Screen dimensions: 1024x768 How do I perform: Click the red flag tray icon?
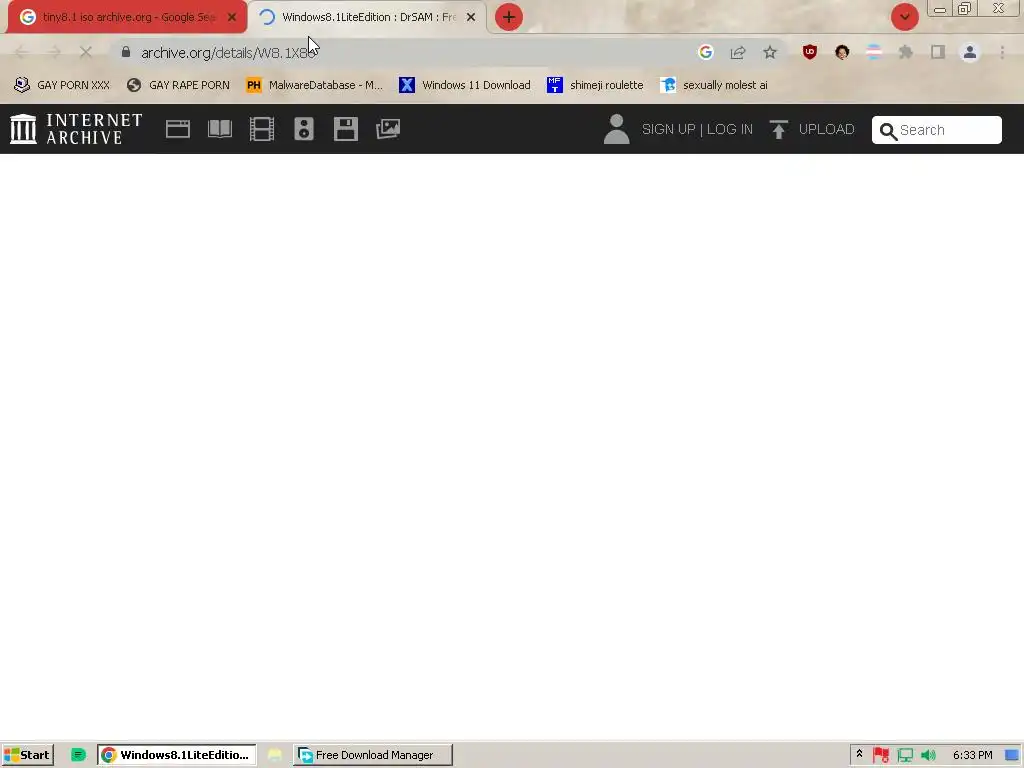[x=881, y=755]
